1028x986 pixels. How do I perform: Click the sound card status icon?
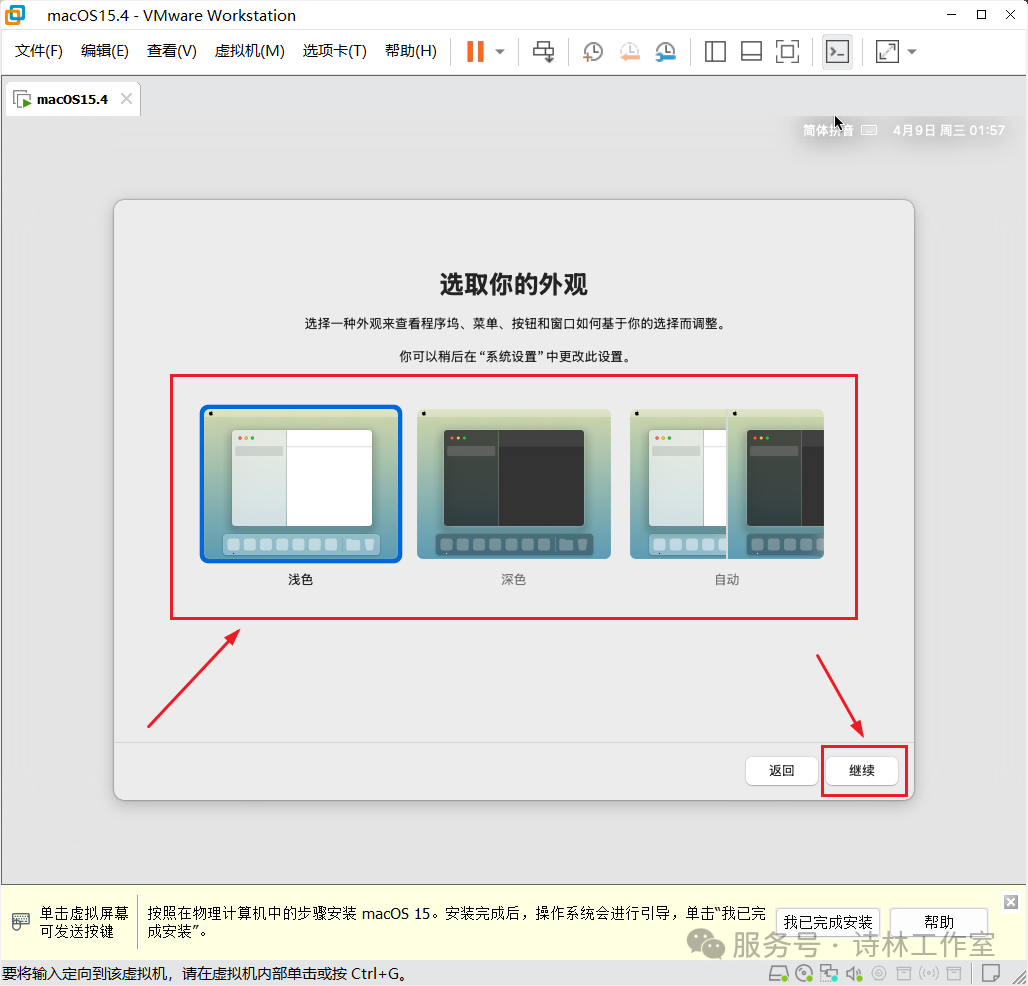coord(854,974)
